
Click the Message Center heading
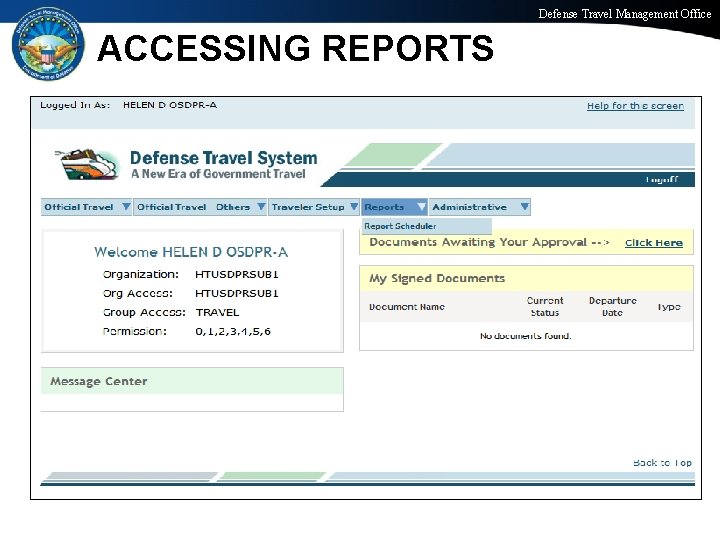pos(99,381)
